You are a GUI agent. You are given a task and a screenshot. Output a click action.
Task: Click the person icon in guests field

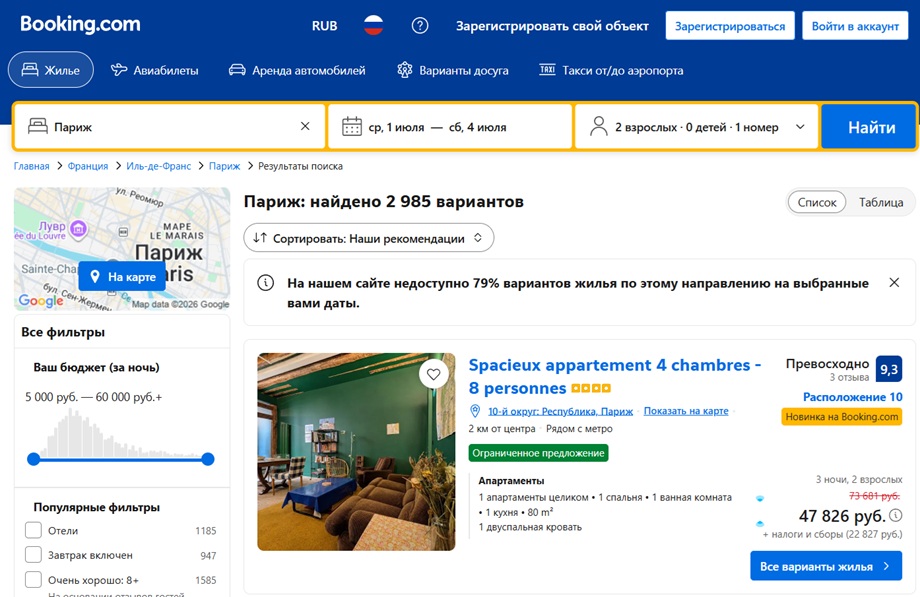(598, 126)
